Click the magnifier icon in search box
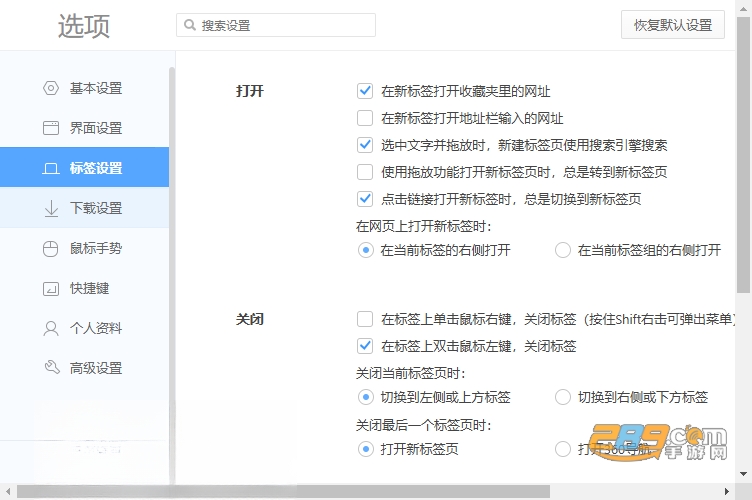This screenshot has width=752, height=500. pyautogui.click(x=190, y=25)
